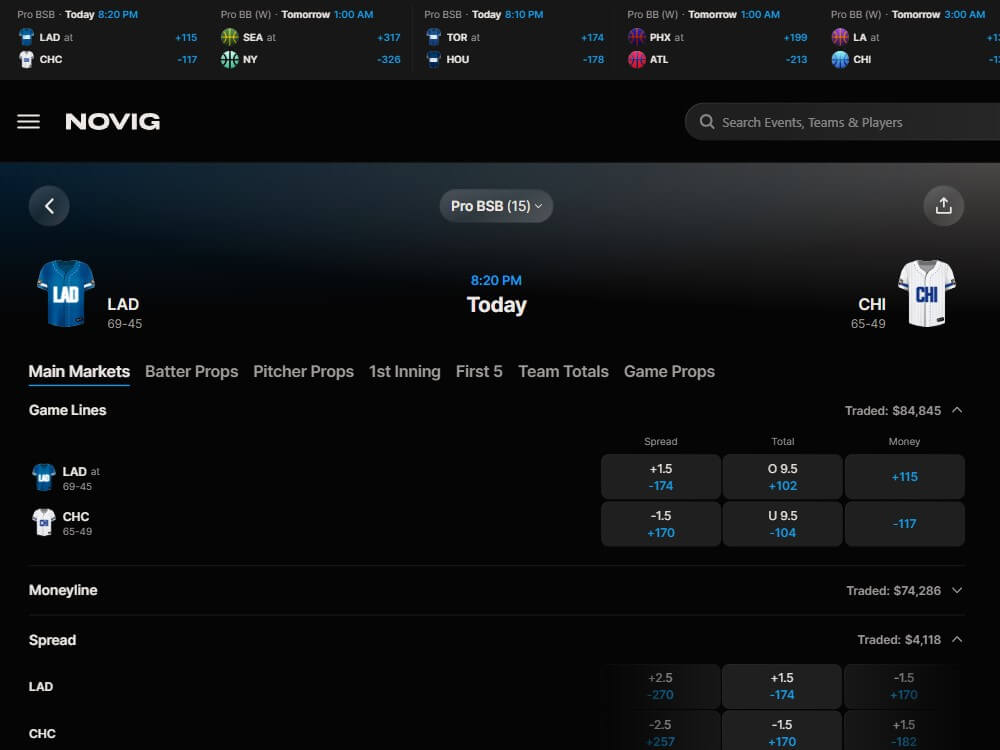The height and width of the screenshot is (750, 1000).
Task: Click NY basketball icon in ticker
Action: coord(230,59)
